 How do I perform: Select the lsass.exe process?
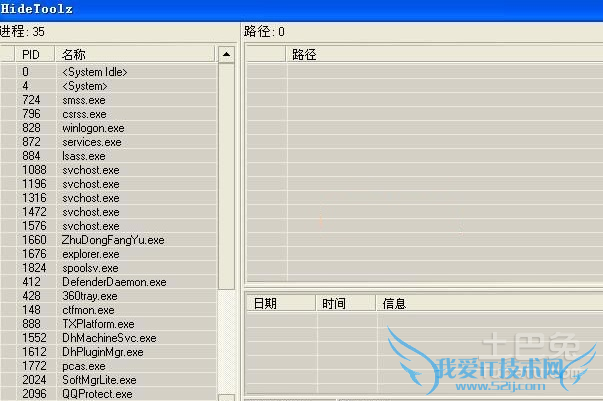pyautogui.click(x=108, y=156)
